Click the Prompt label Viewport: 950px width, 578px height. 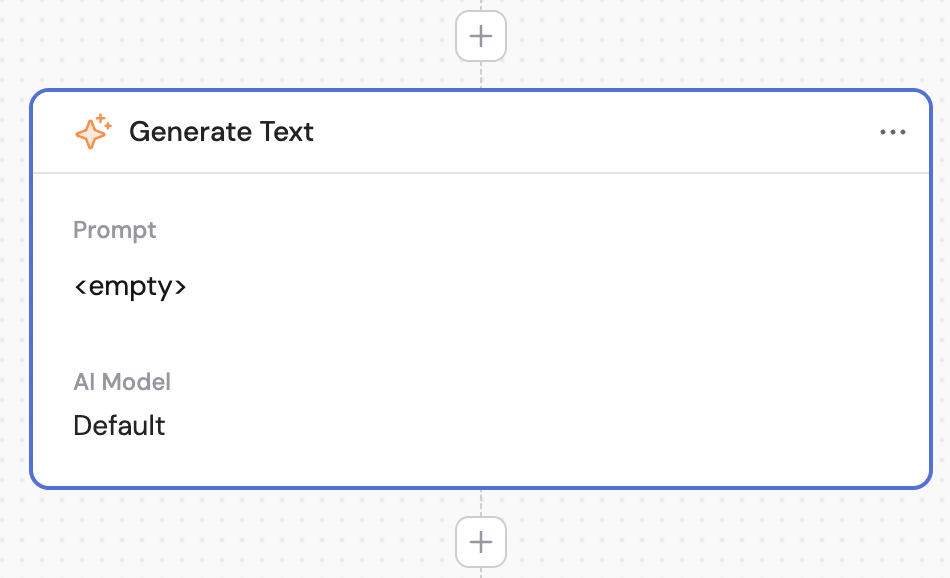tap(114, 230)
